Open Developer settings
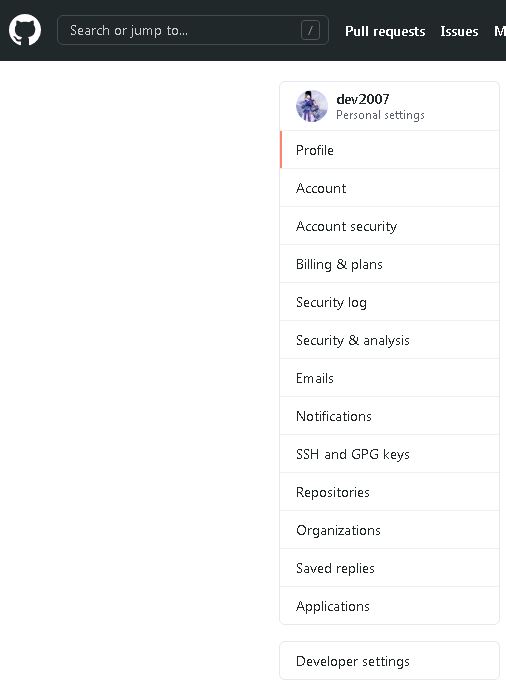Screen dimensions: 506x695 (x=389, y=661)
